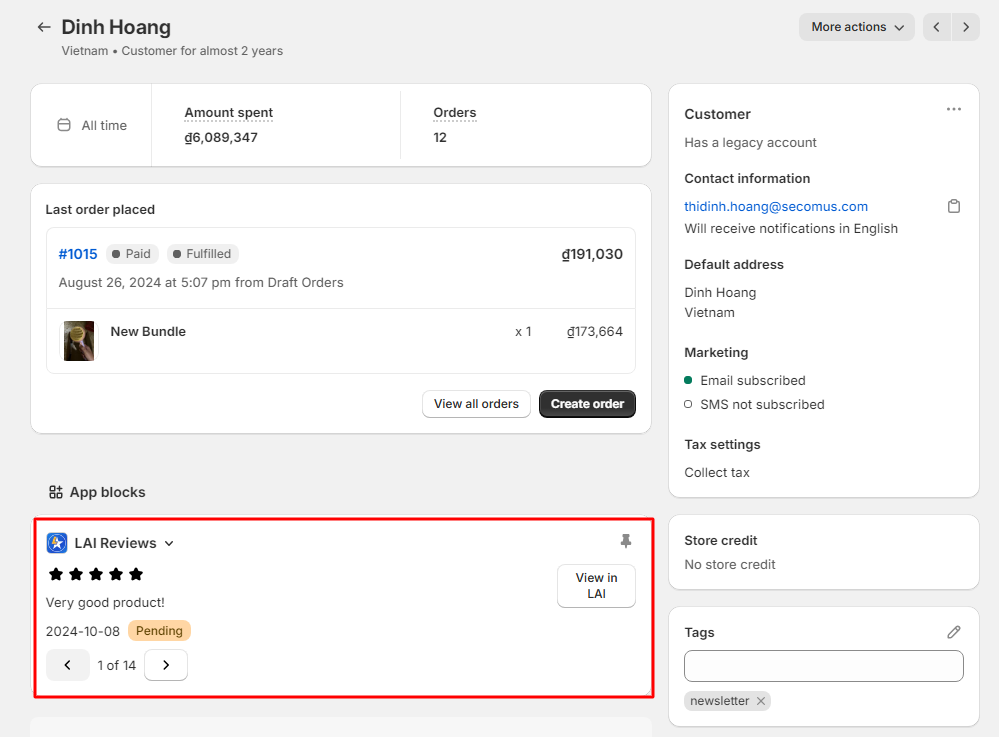
Task: Expand the LAI Reviews dropdown chevron
Action: pos(169,543)
